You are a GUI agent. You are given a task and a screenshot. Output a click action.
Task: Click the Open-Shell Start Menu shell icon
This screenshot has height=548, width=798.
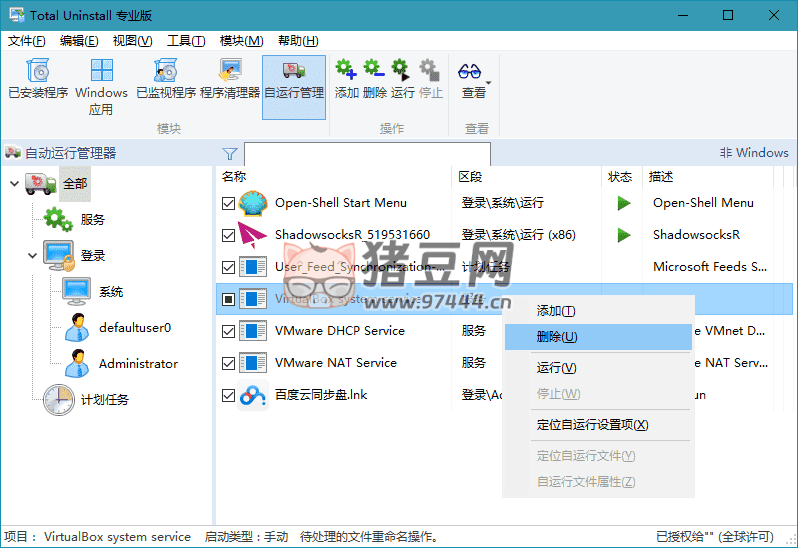point(253,203)
